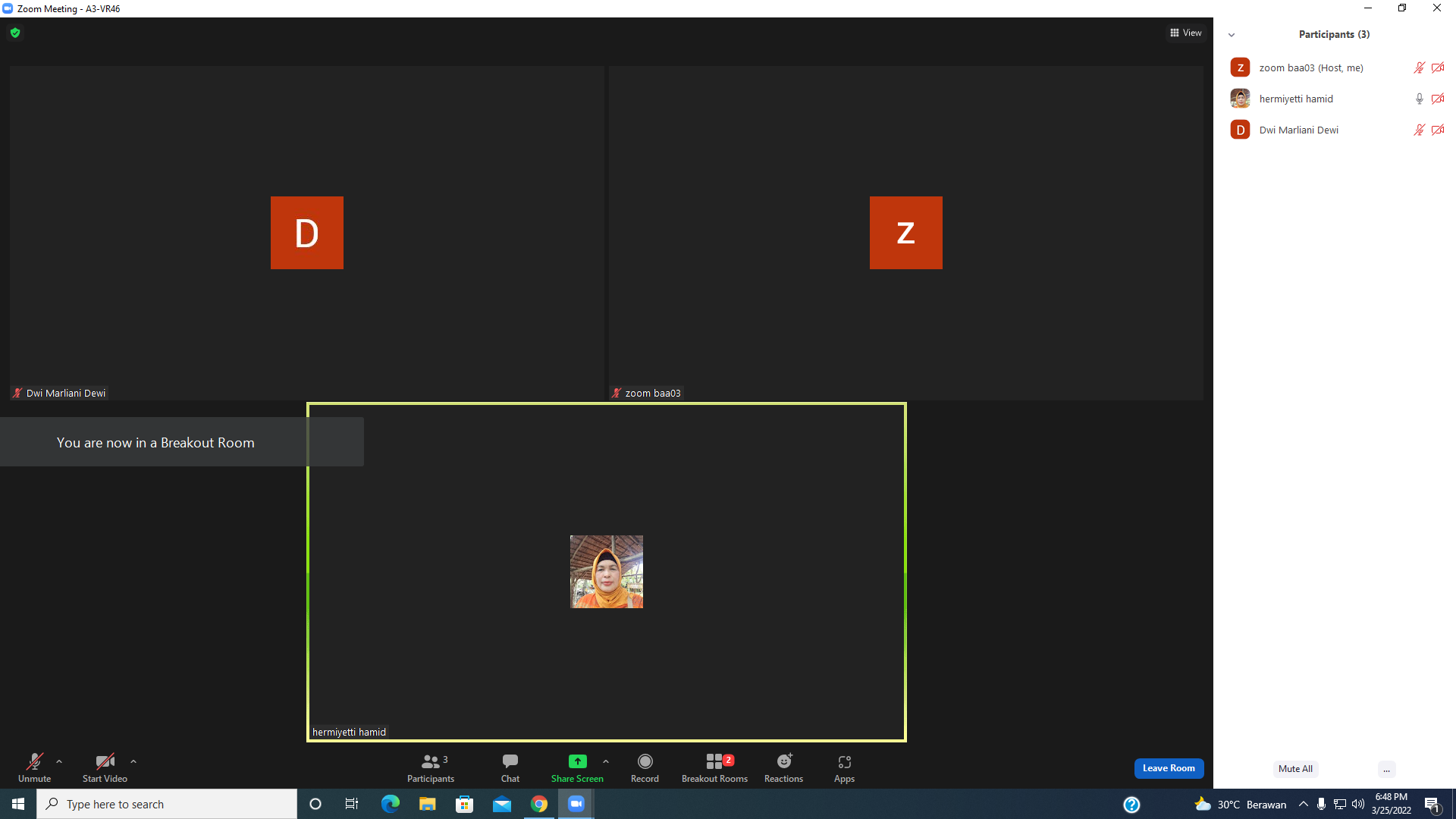1456x819 pixels.
Task: Click the Unmute microphone button
Action: click(34, 767)
